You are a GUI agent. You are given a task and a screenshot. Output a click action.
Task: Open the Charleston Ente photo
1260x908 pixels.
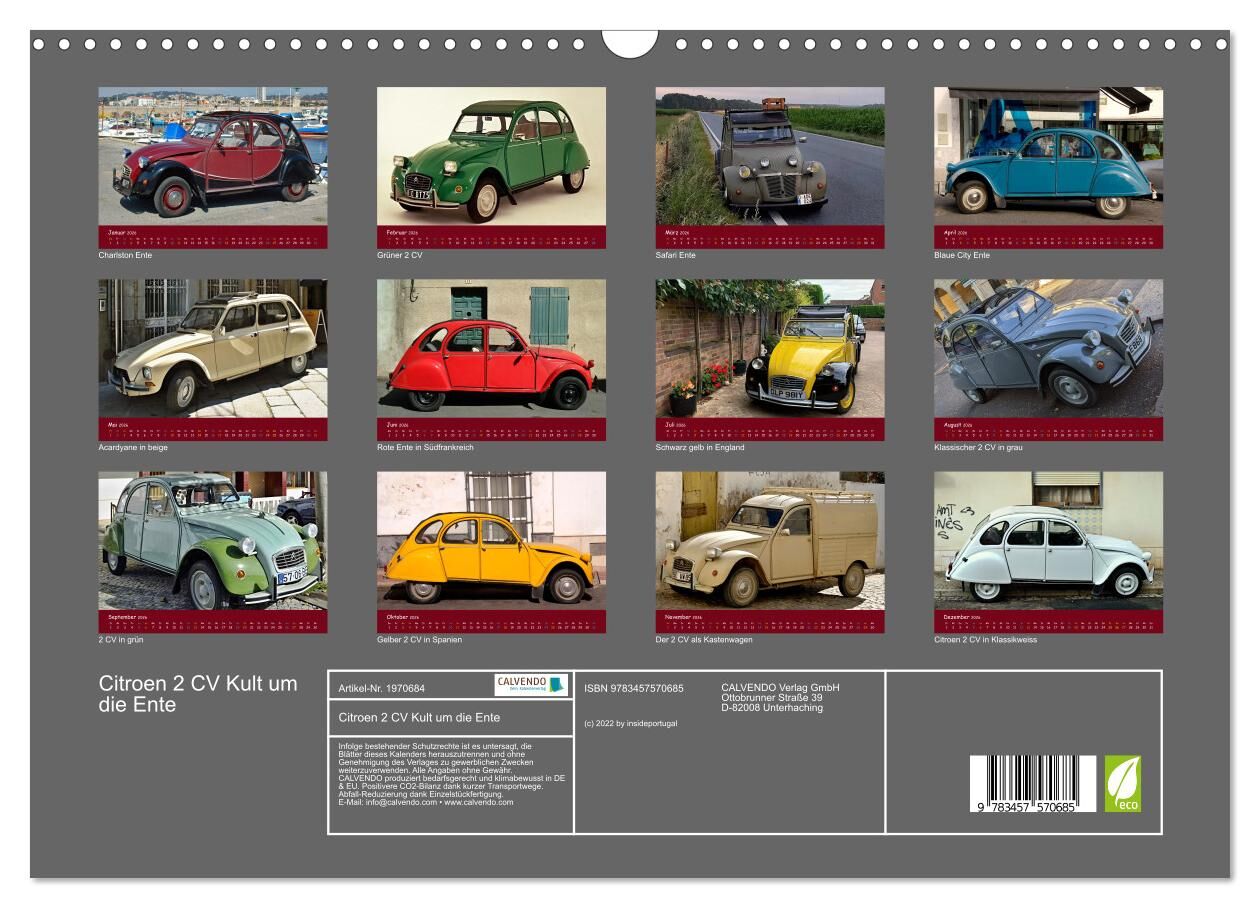[x=212, y=156]
